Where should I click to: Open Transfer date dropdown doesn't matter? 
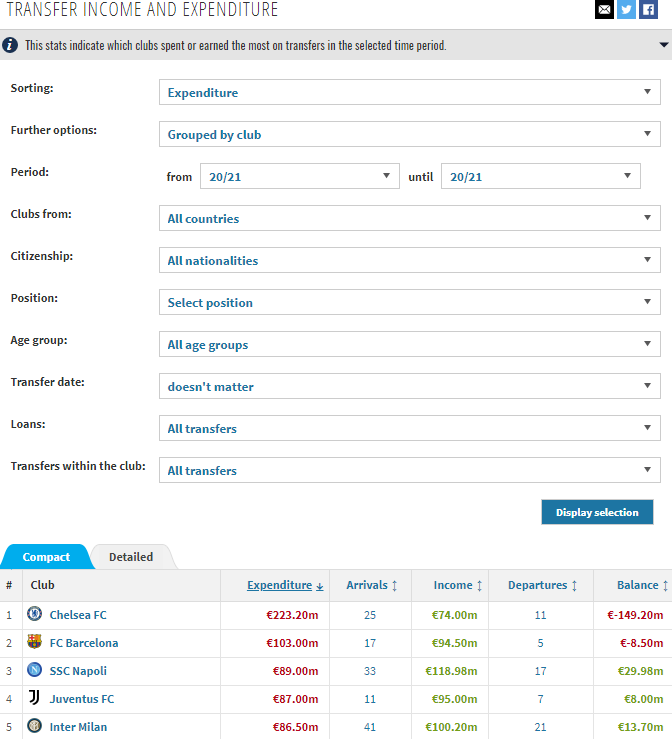(x=410, y=386)
